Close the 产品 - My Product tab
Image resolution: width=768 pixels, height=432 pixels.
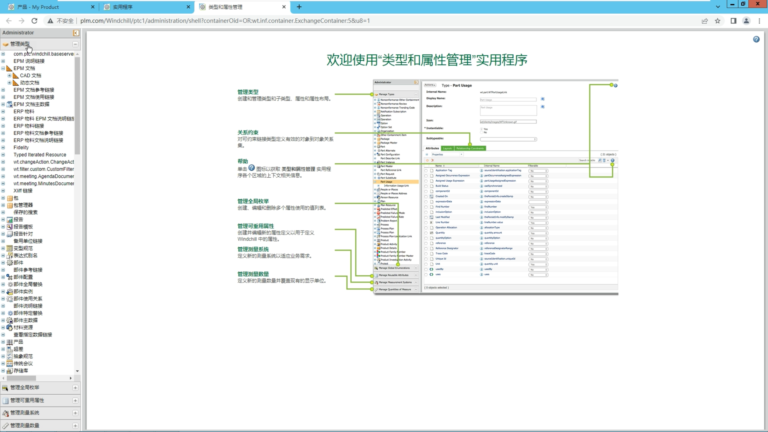tap(93, 7)
